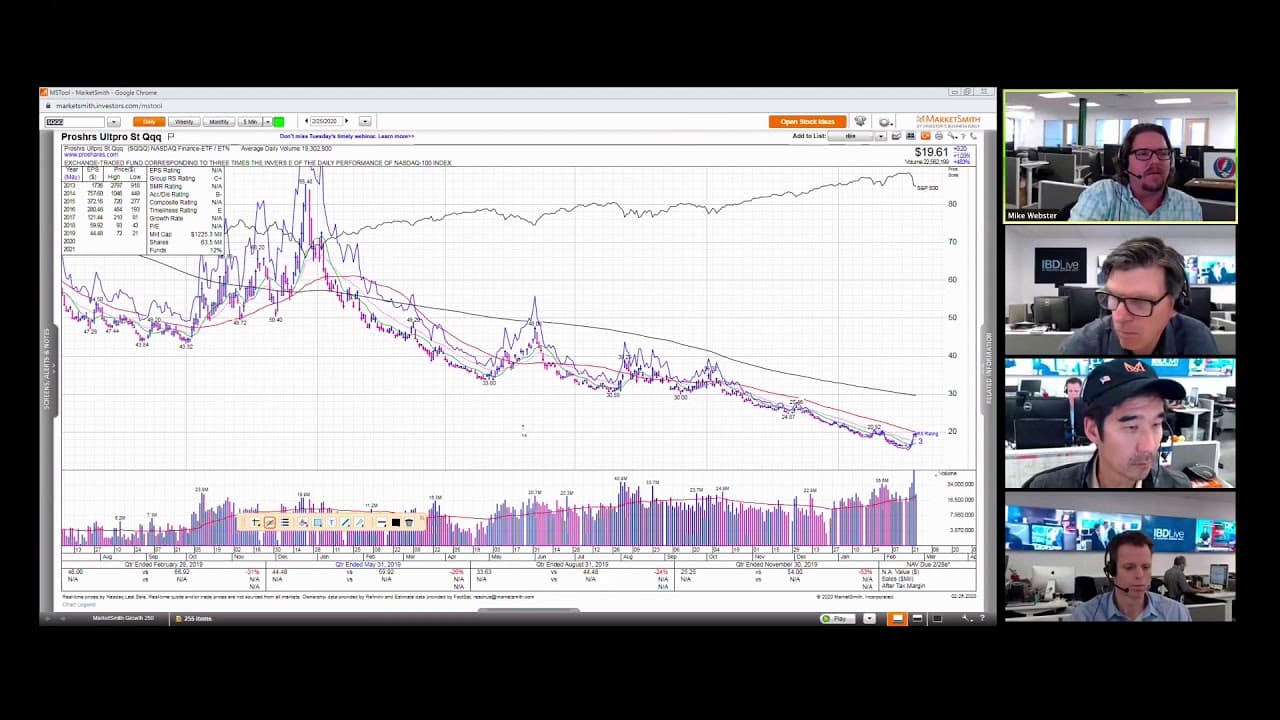Open the settings gear menu in toolbar

click(x=885, y=122)
